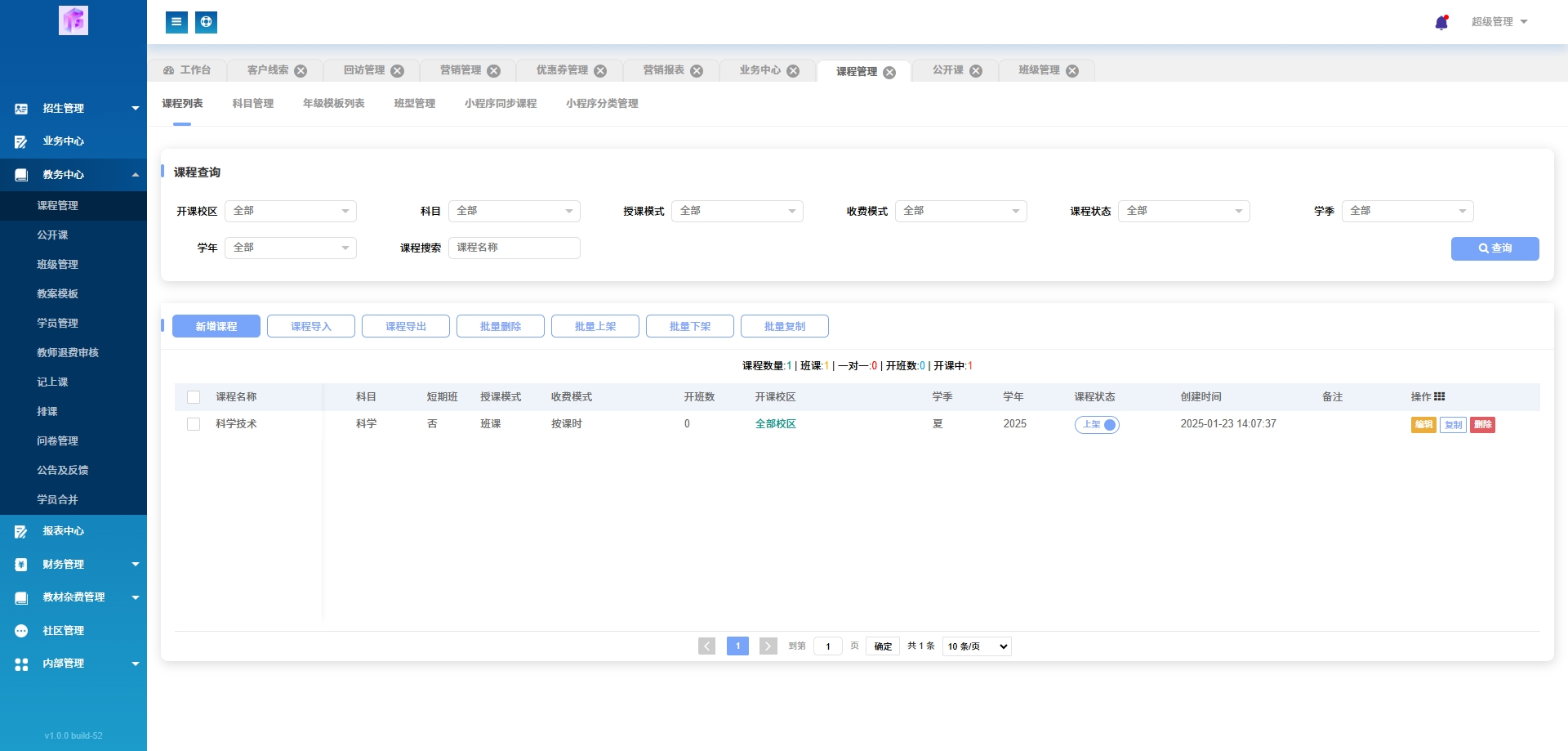Click the 批量复制 button

click(x=785, y=326)
